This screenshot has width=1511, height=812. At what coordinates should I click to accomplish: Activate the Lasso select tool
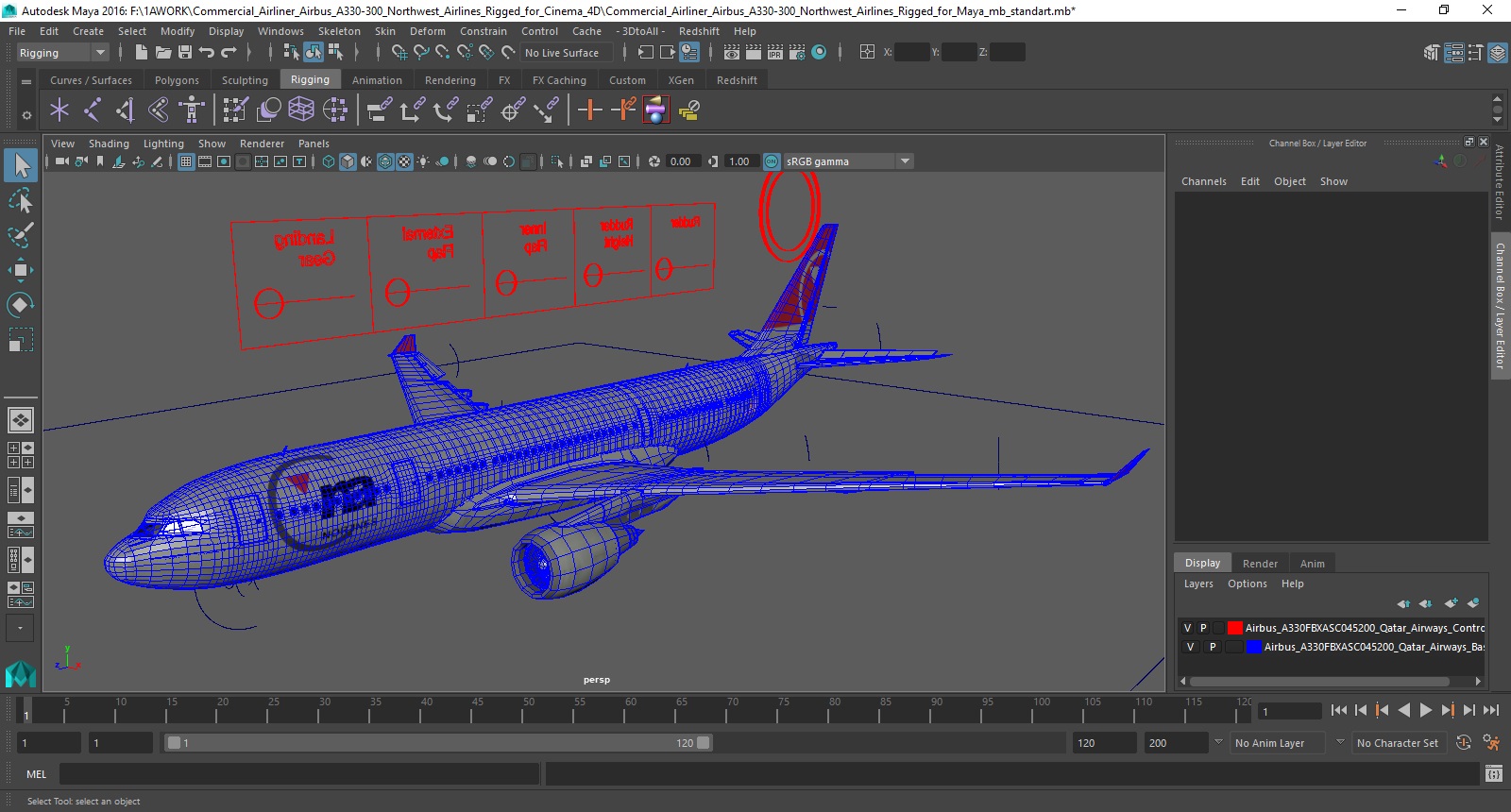point(21,200)
